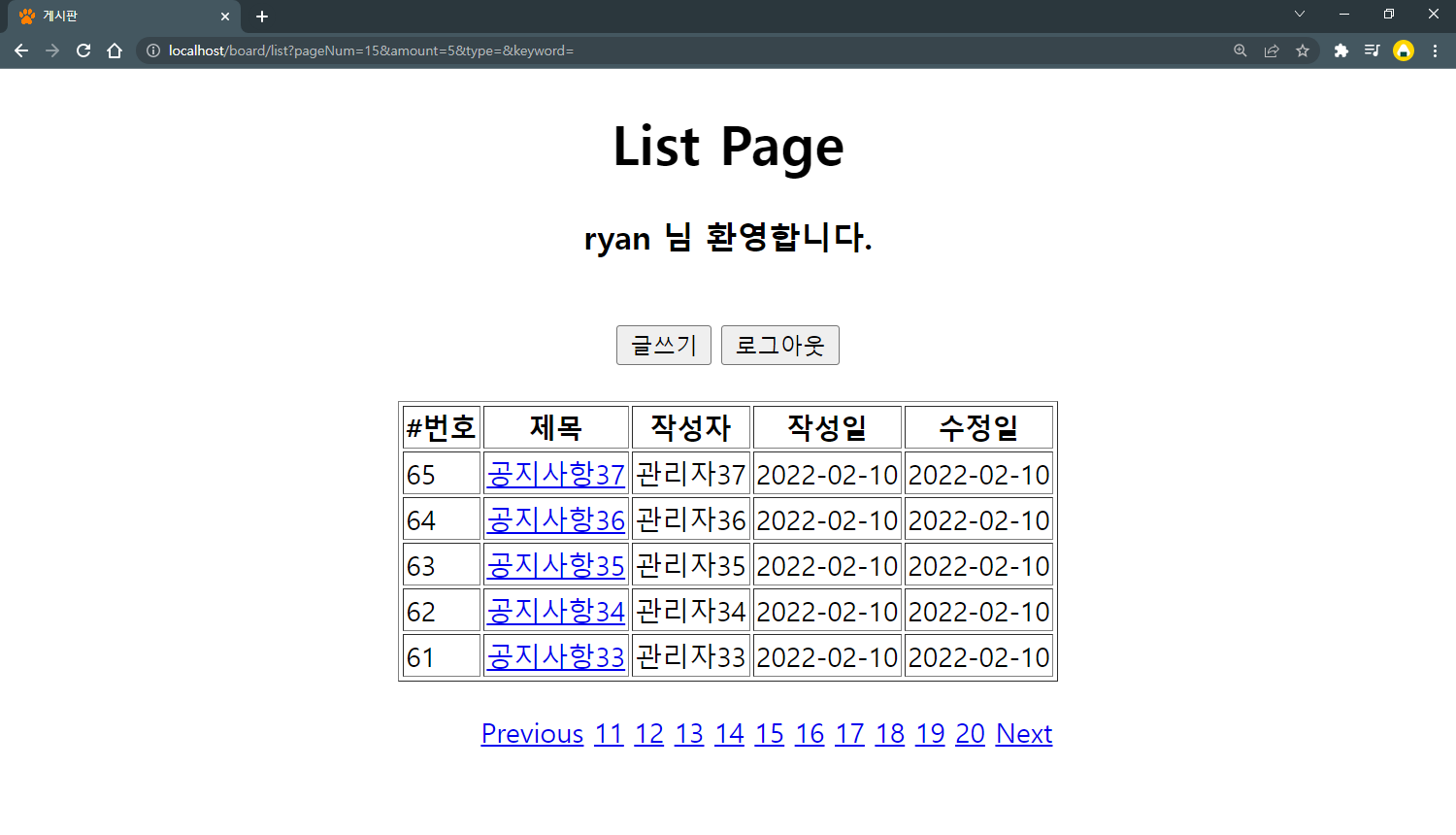The height and width of the screenshot is (835, 1456).
Task: Click the 로그아웃 button
Action: point(779,345)
